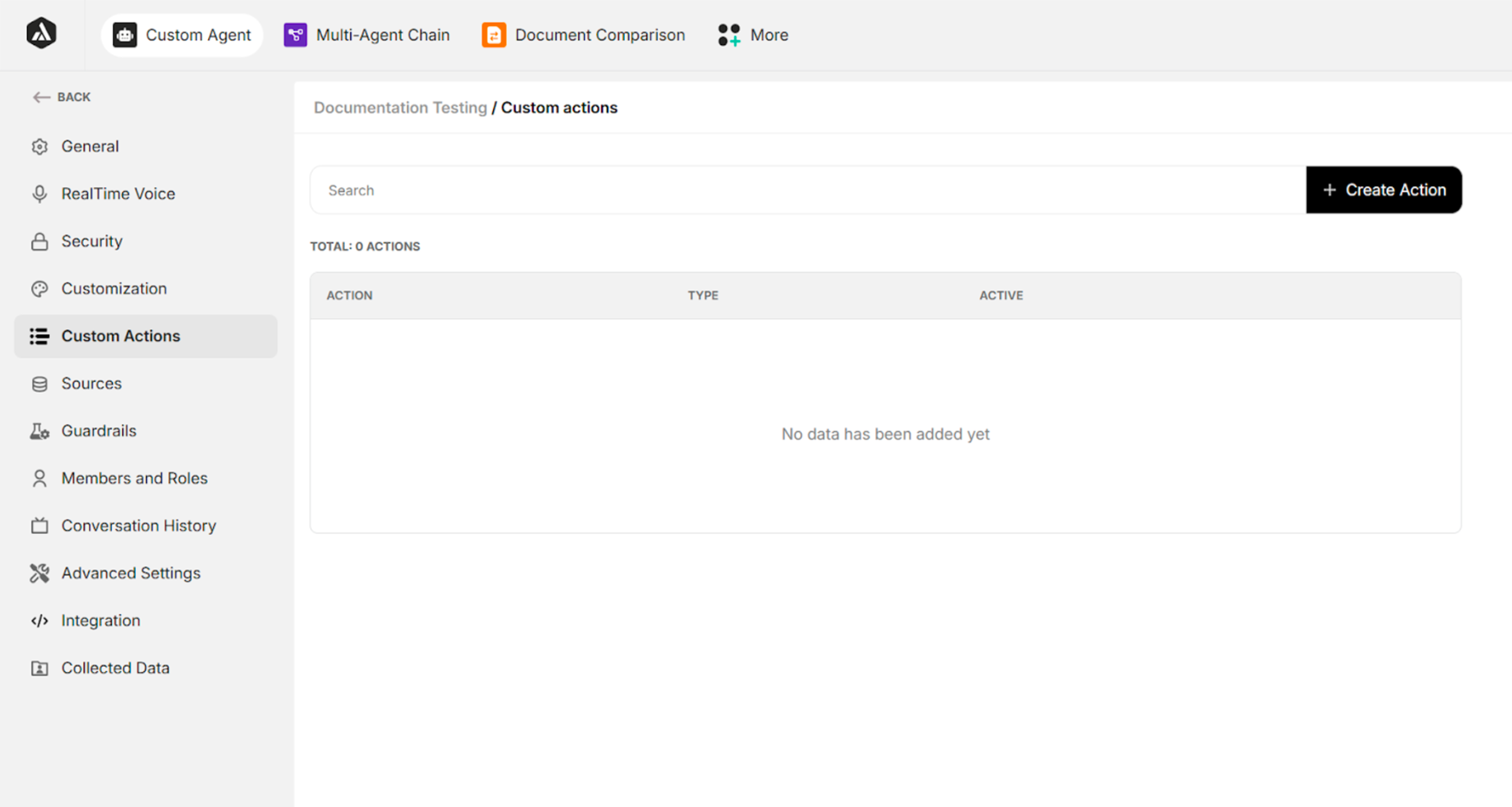Select Members and Roles in the sidebar
Image resolution: width=1512 pixels, height=807 pixels.
[x=134, y=478]
